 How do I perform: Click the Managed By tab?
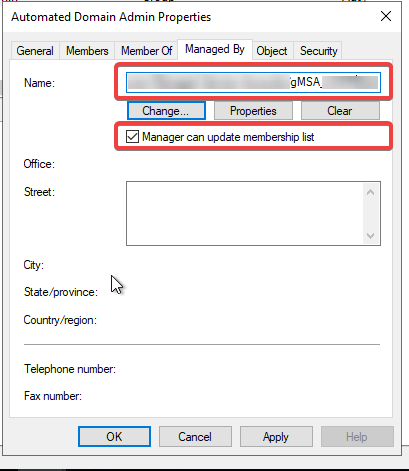[x=215, y=49]
